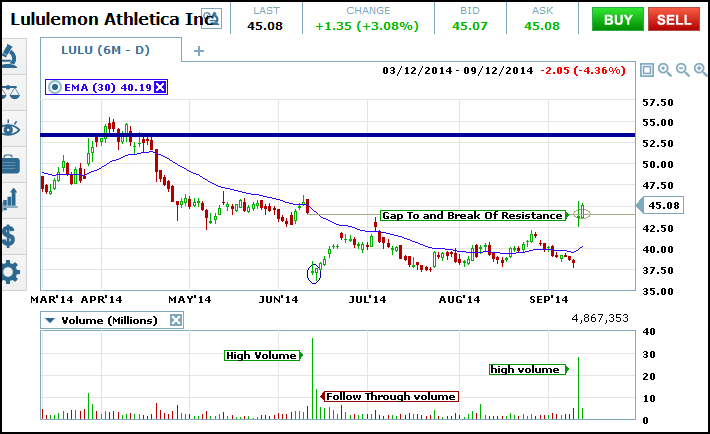Remove the EMA (30) indicator with X

click(x=160, y=87)
